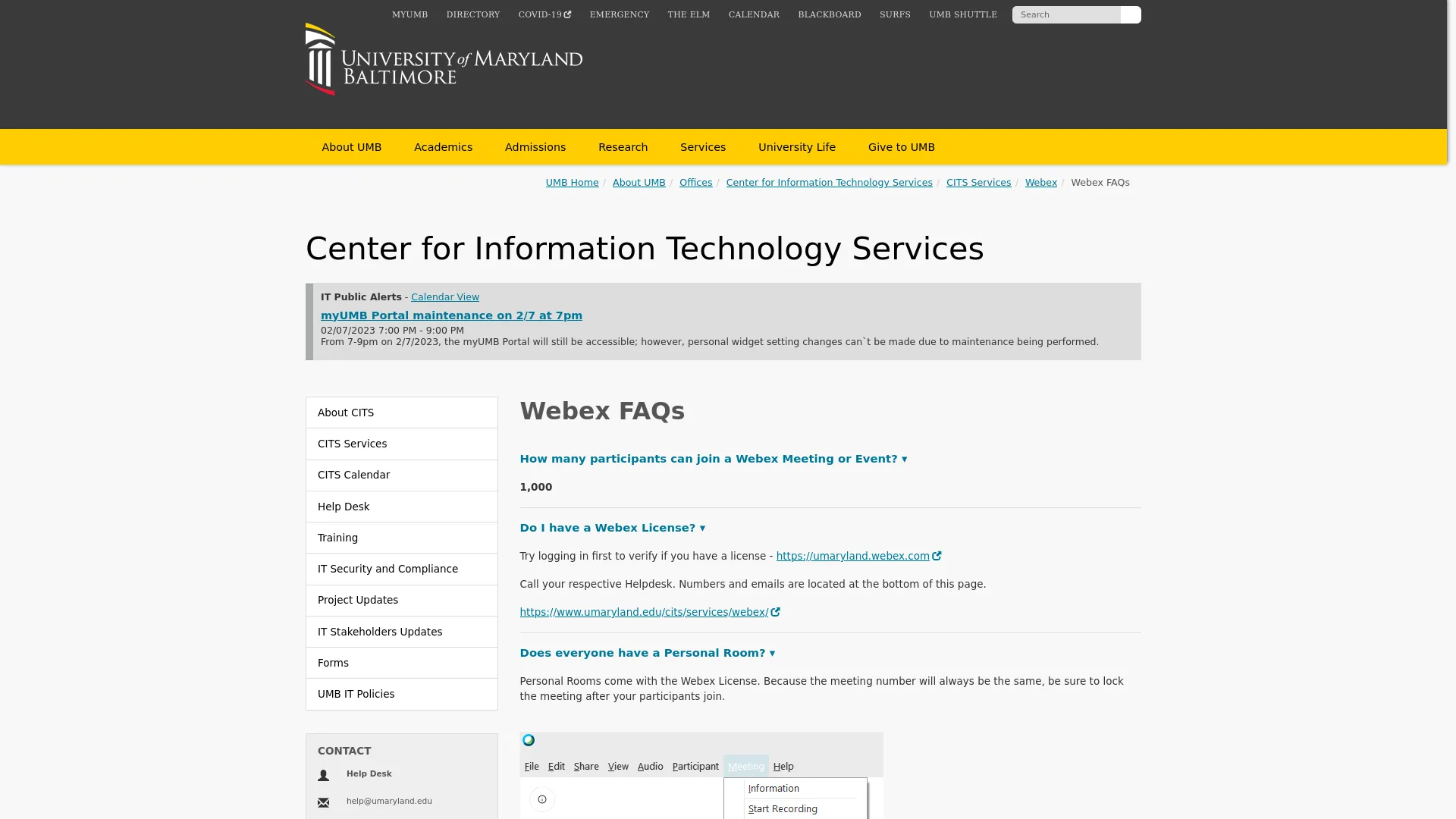Click the circled info icon in Webex image
Screen dimensions: 1456x819
tap(541, 799)
